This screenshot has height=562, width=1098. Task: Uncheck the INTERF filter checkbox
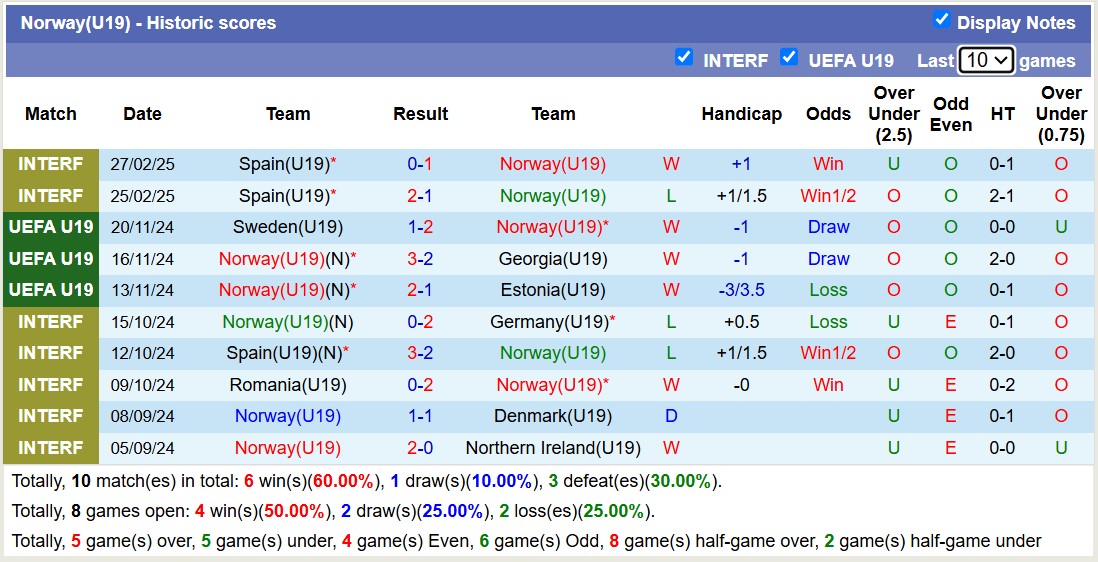click(x=684, y=57)
